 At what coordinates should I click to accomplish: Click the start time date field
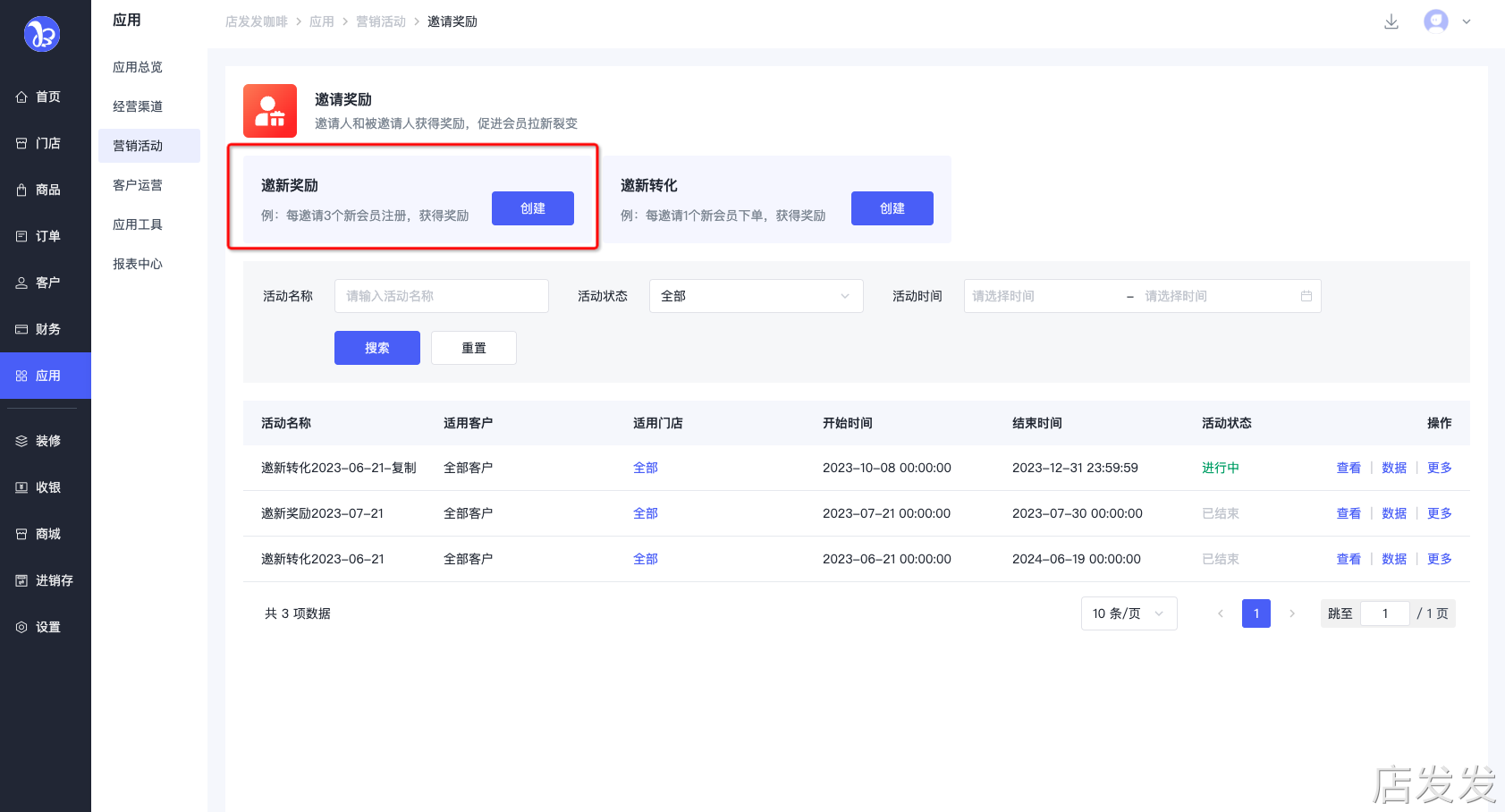pos(1043,296)
